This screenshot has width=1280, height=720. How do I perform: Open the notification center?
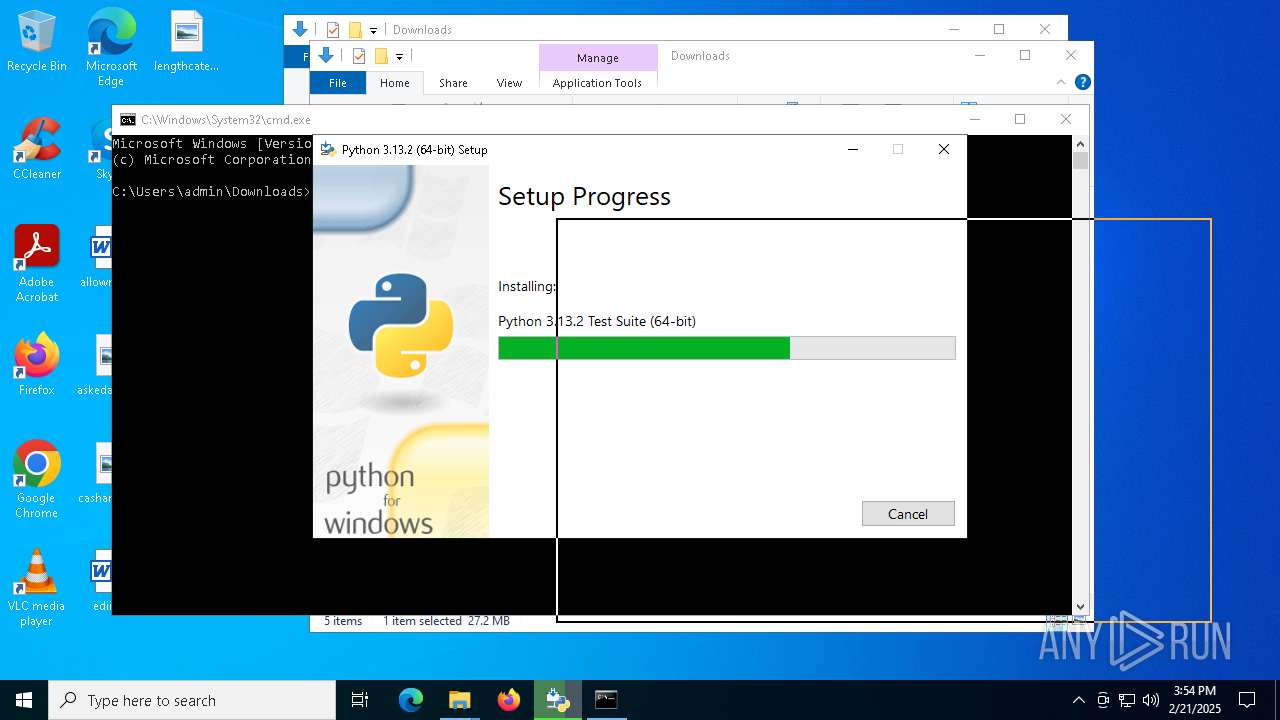(x=1247, y=700)
